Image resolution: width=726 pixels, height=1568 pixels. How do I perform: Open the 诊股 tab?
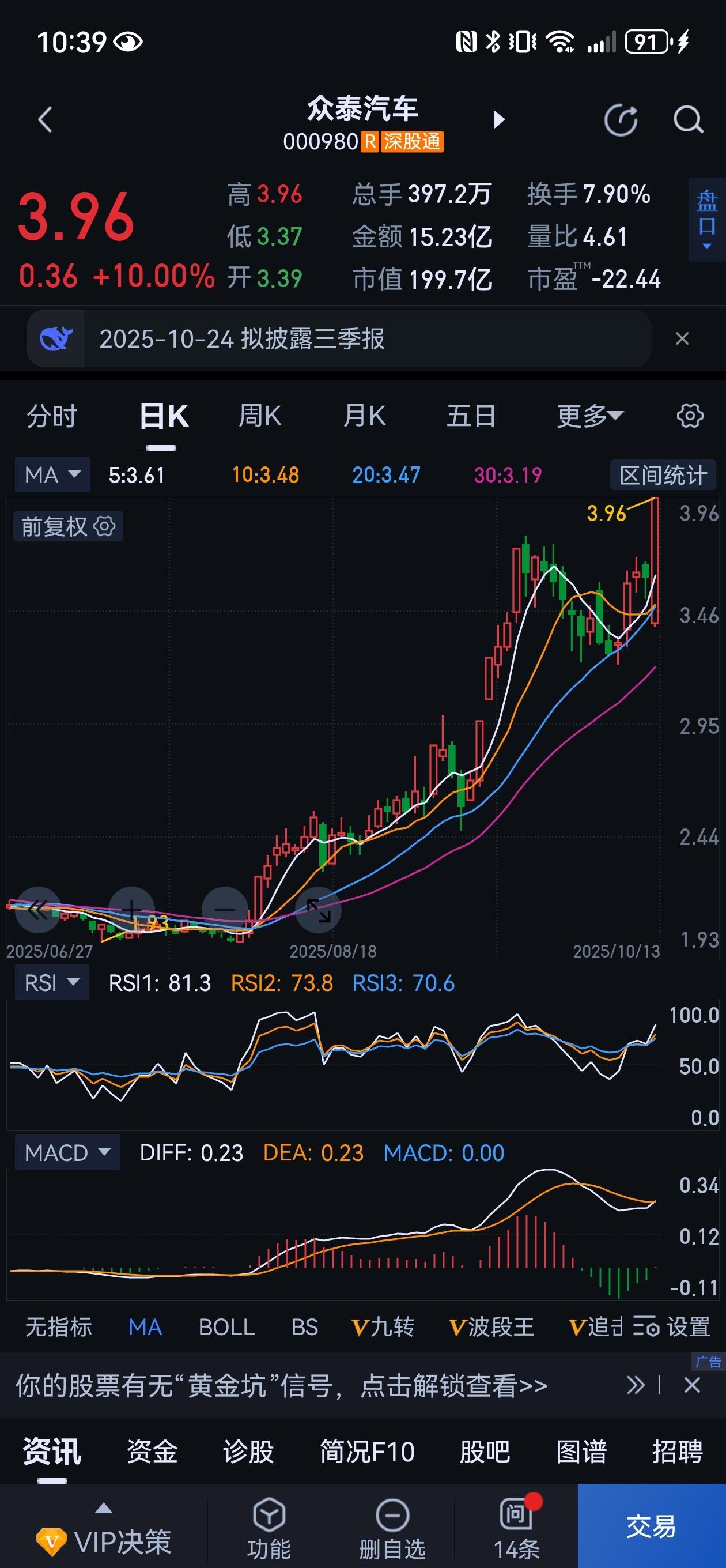point(248,1452)
